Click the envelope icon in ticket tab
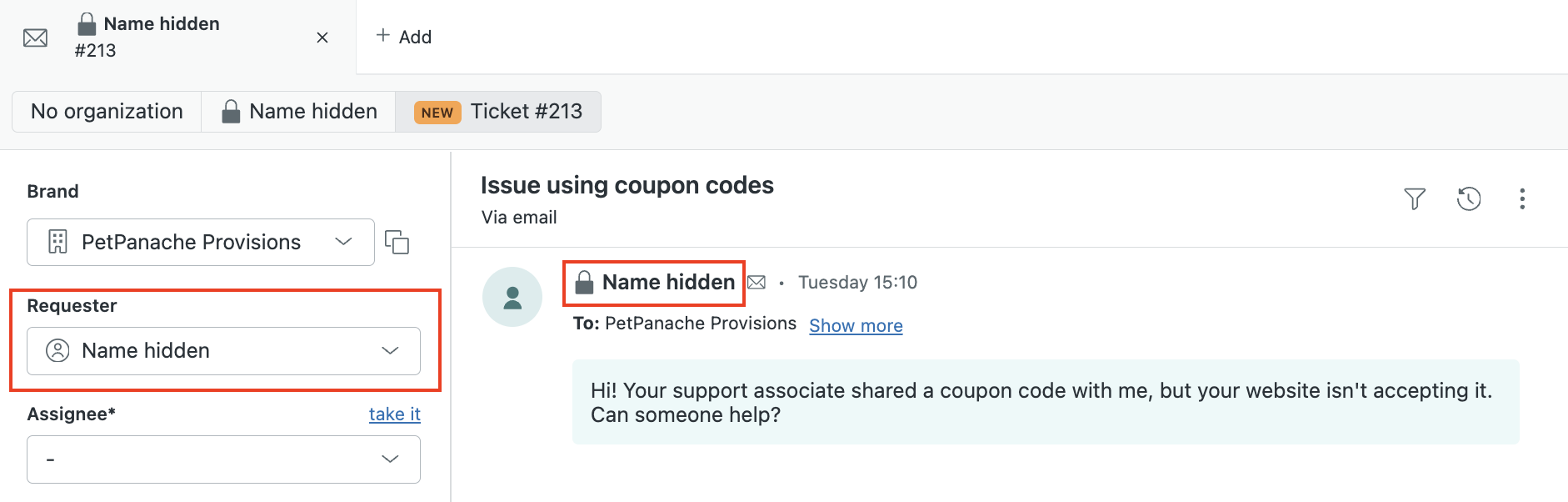 point(35,38)
